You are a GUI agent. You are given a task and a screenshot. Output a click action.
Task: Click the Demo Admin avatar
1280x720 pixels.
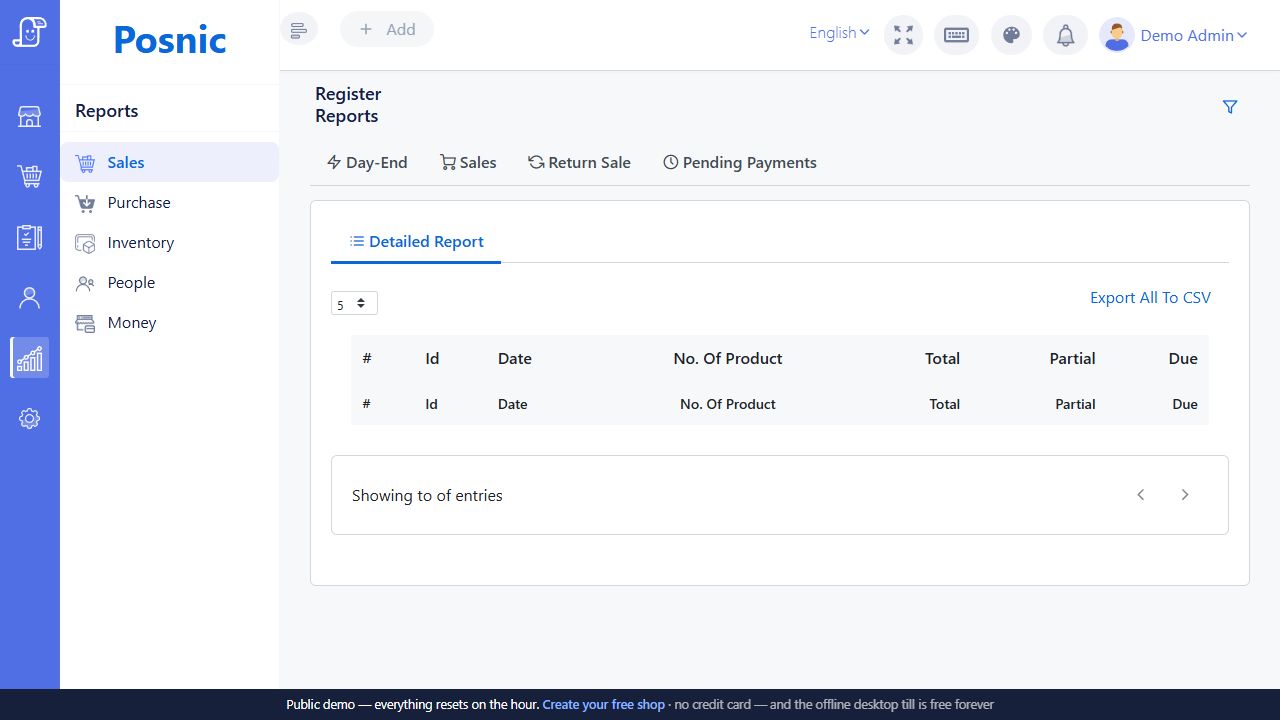tap(1117, 35)
